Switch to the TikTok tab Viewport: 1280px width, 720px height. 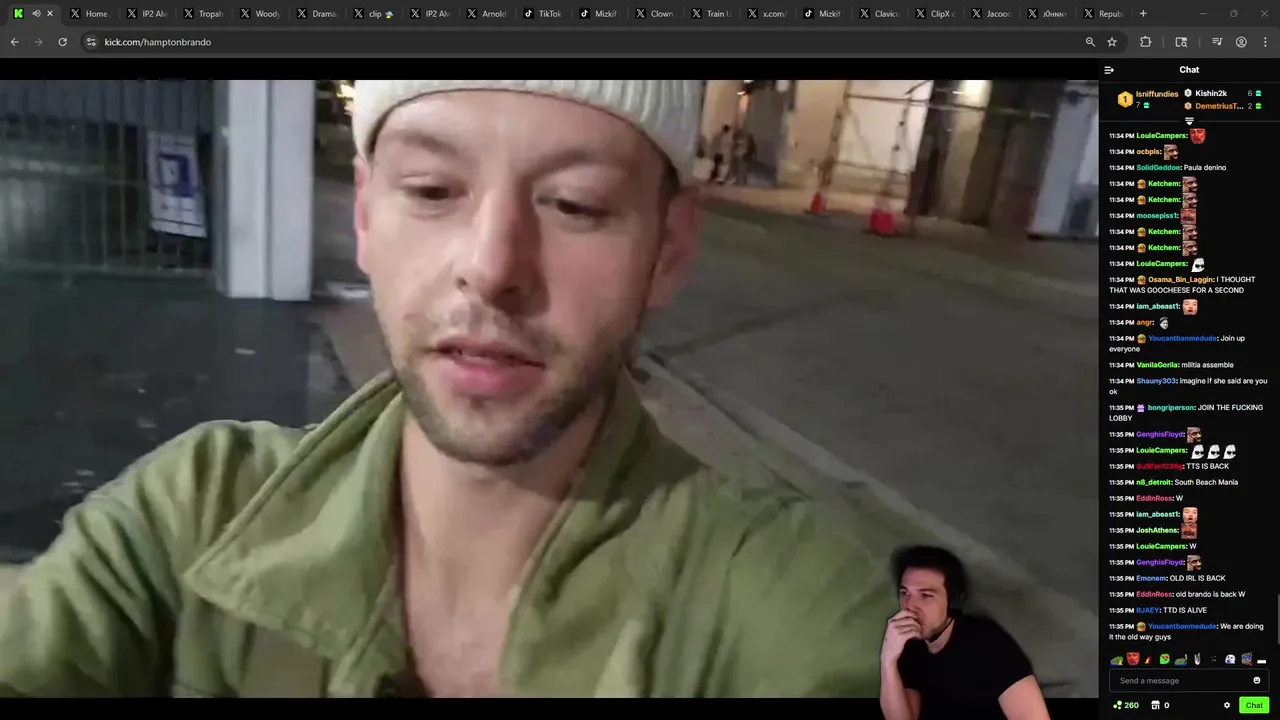pos(543,14)
